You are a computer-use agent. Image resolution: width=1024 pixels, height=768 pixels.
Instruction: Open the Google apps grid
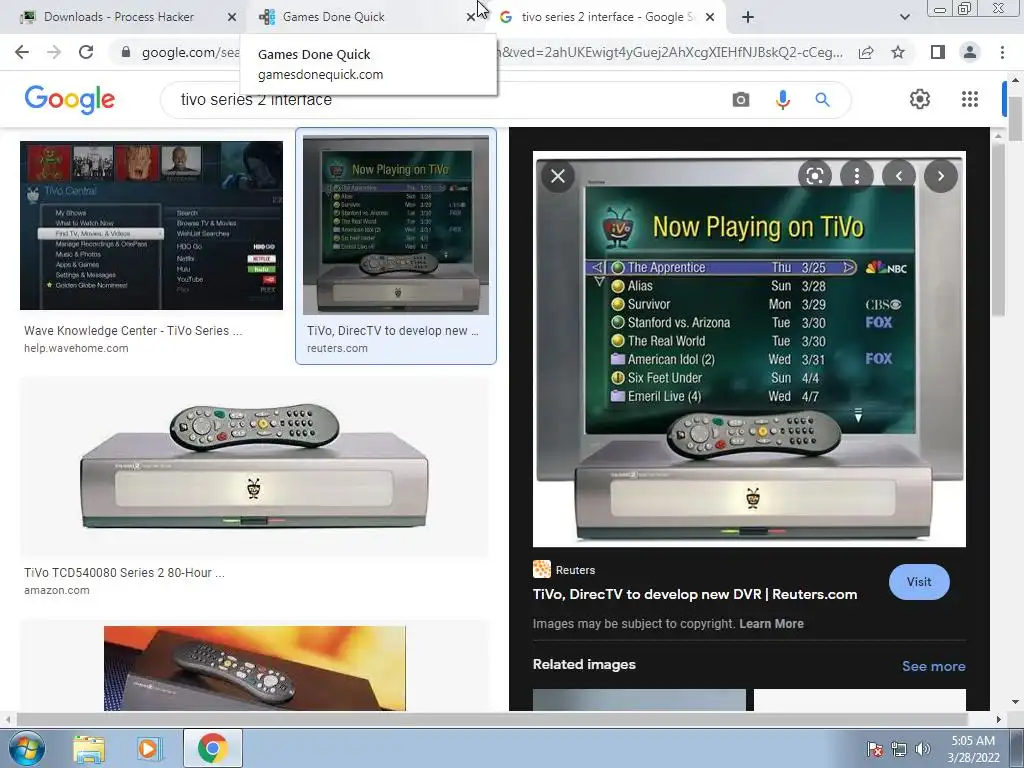[970, 99]
